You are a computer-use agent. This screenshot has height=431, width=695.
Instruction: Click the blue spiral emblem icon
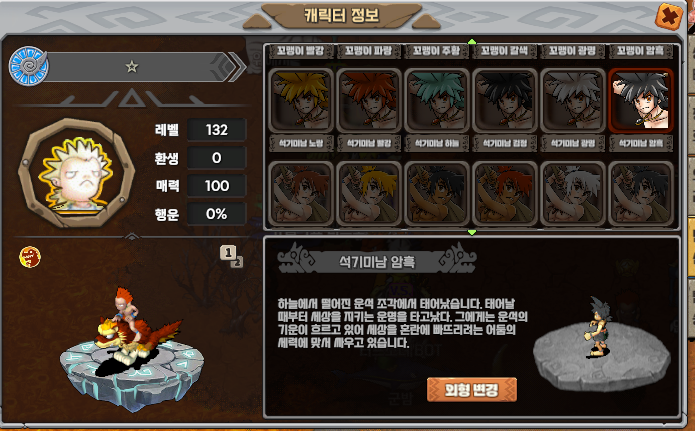pos(28,66)
